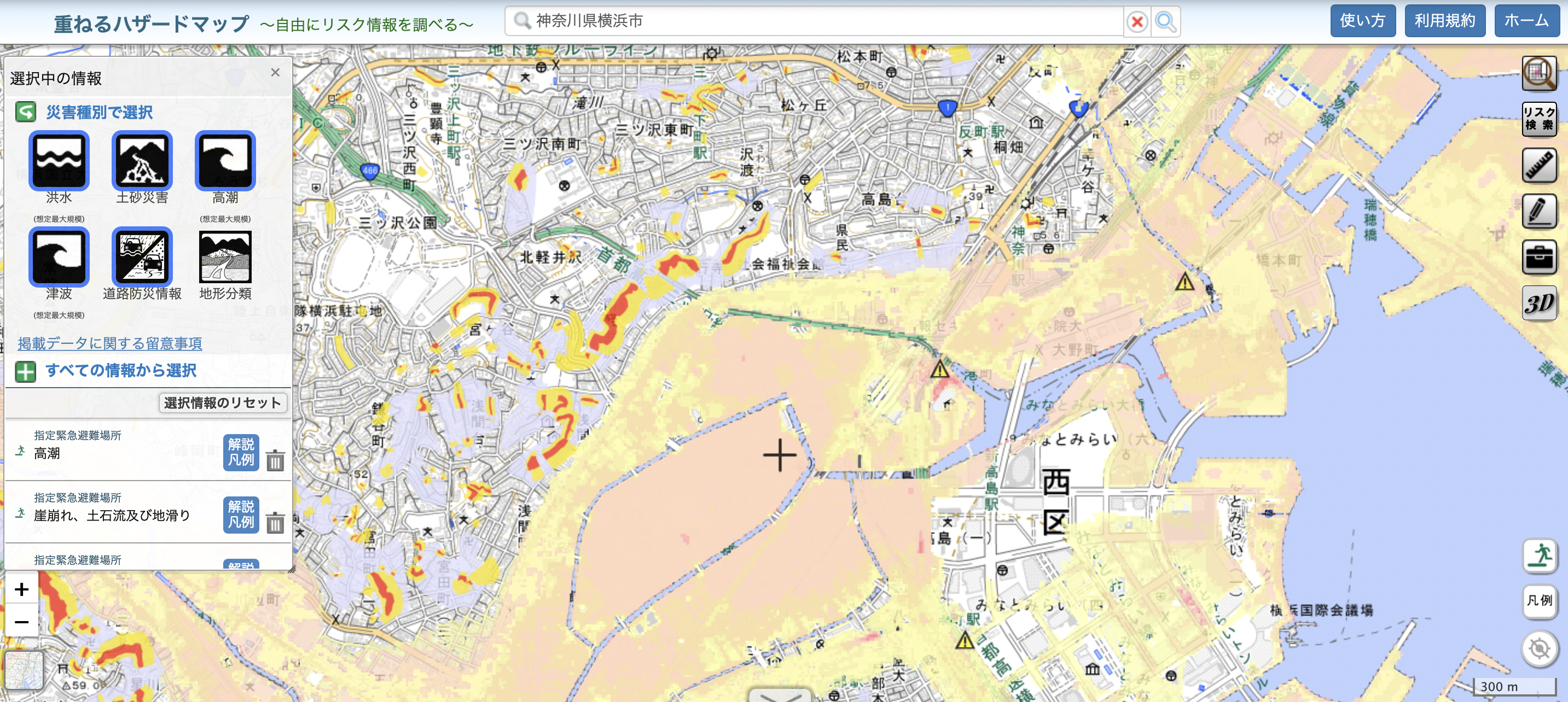Click the 選択情報のリセット button
Viewport: 1568px width, 702px height.
[x=223, y=403]
